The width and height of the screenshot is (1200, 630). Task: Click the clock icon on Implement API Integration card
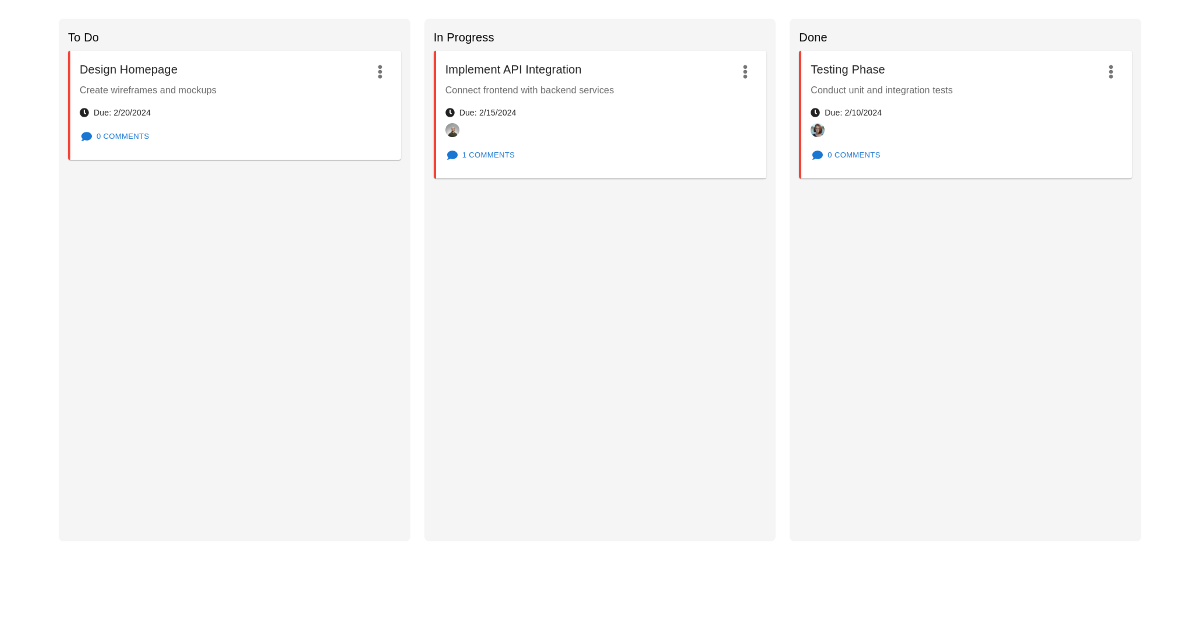point(451,112)
